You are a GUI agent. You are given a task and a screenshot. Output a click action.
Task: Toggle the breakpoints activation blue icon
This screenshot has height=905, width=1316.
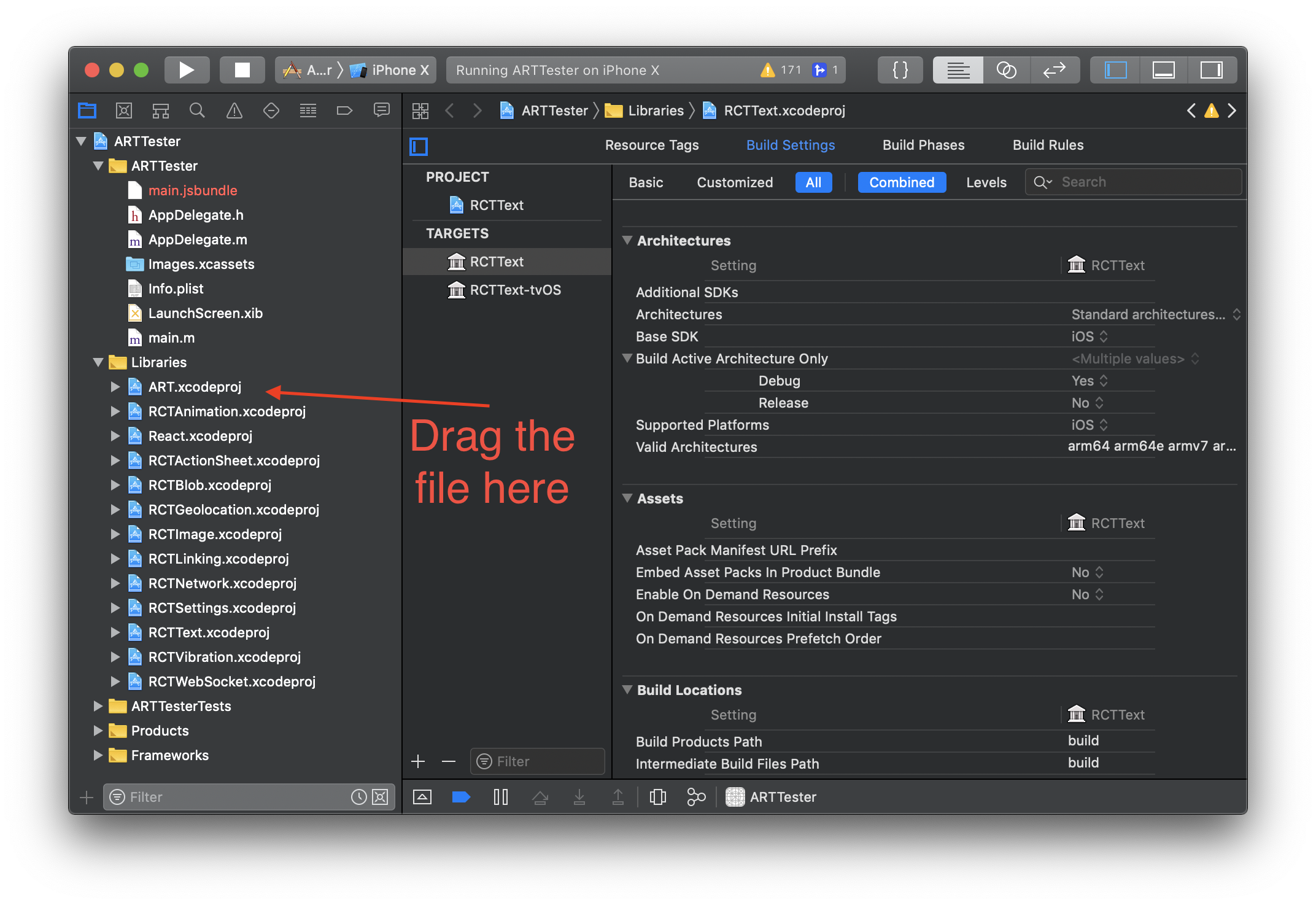click(460, 797)
